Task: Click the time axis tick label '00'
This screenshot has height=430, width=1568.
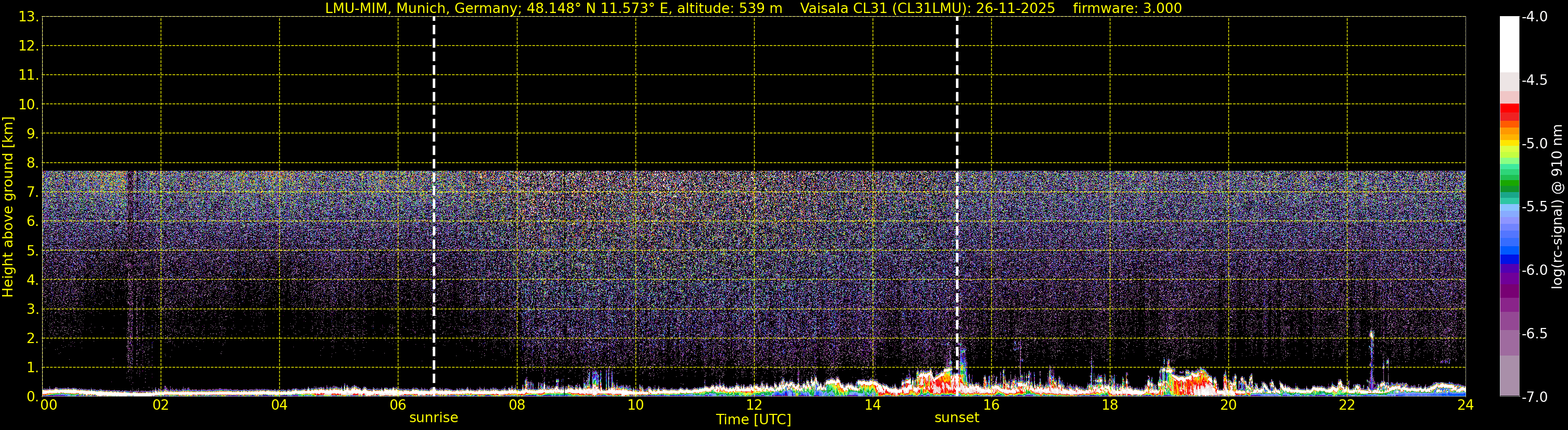Action: 49,405
